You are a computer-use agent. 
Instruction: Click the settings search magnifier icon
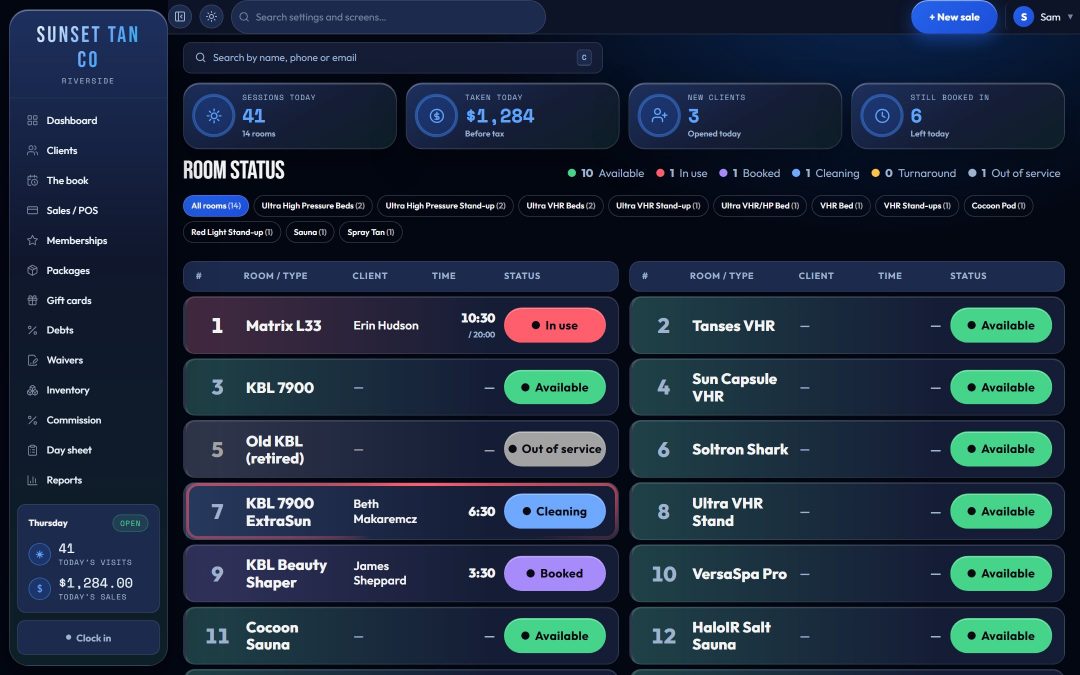click(244, 17)
